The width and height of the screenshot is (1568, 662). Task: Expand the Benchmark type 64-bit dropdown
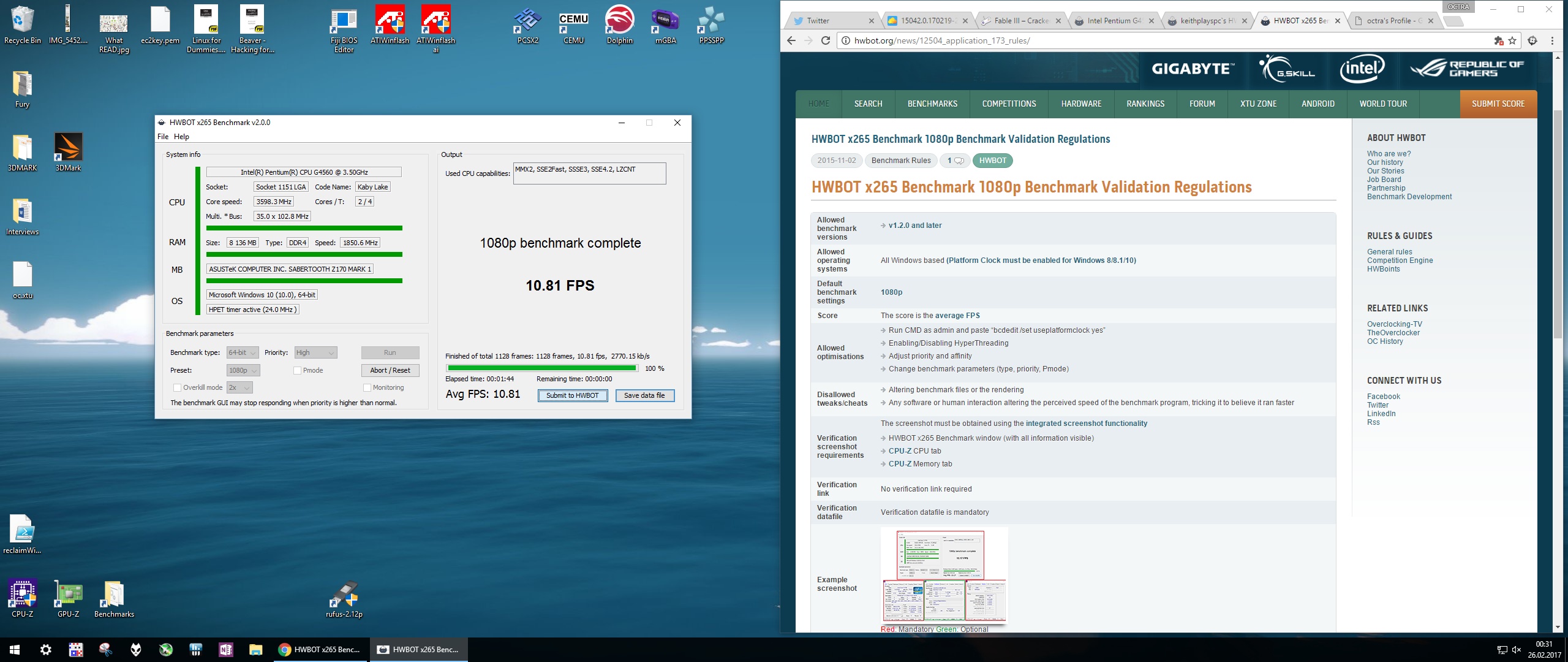243,352
